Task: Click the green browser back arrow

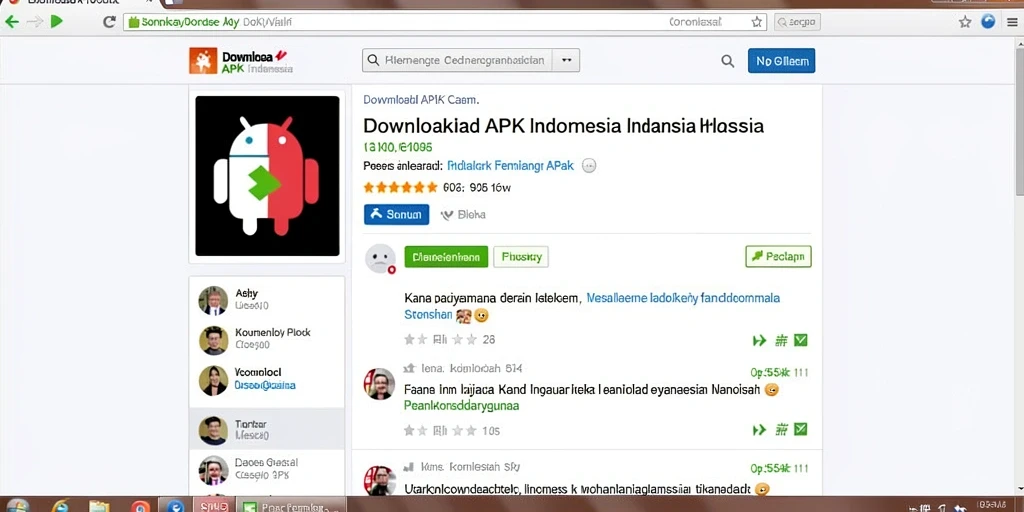Action: (11, 22)
